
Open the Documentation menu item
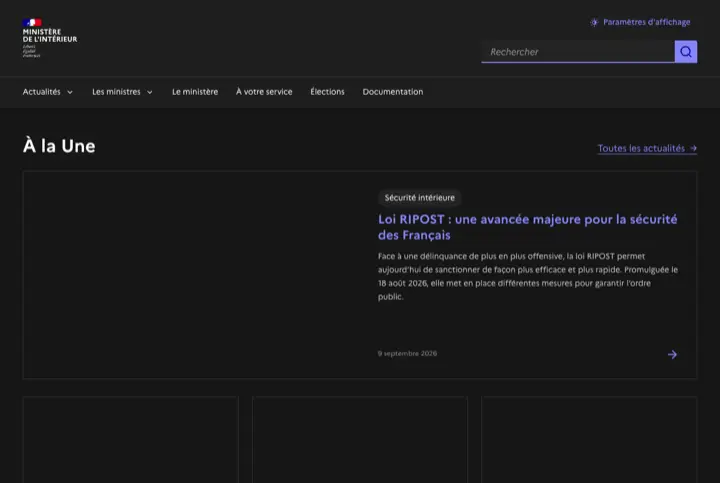coord(393,92)
